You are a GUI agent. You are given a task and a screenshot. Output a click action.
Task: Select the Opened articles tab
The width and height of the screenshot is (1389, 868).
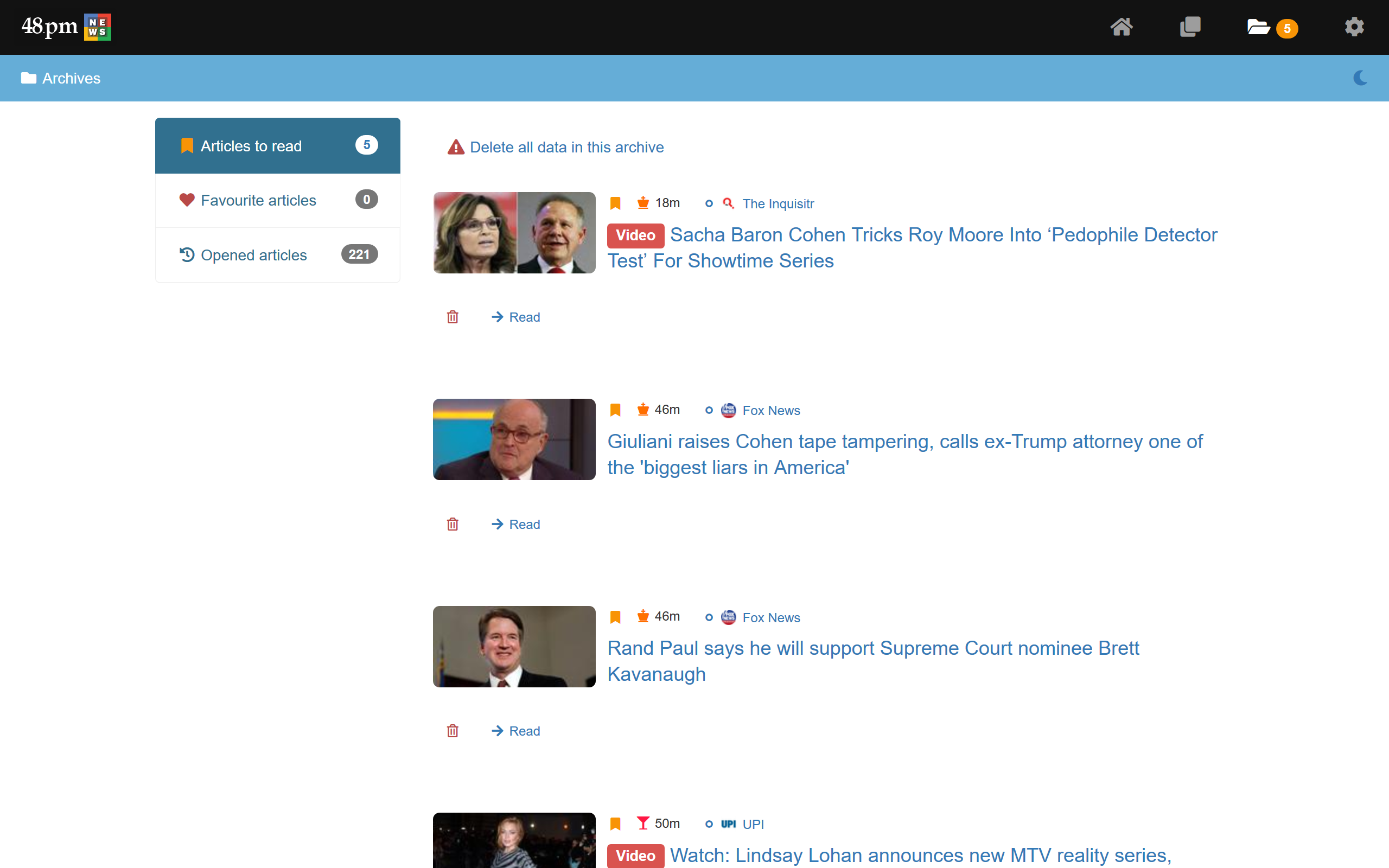278,255
